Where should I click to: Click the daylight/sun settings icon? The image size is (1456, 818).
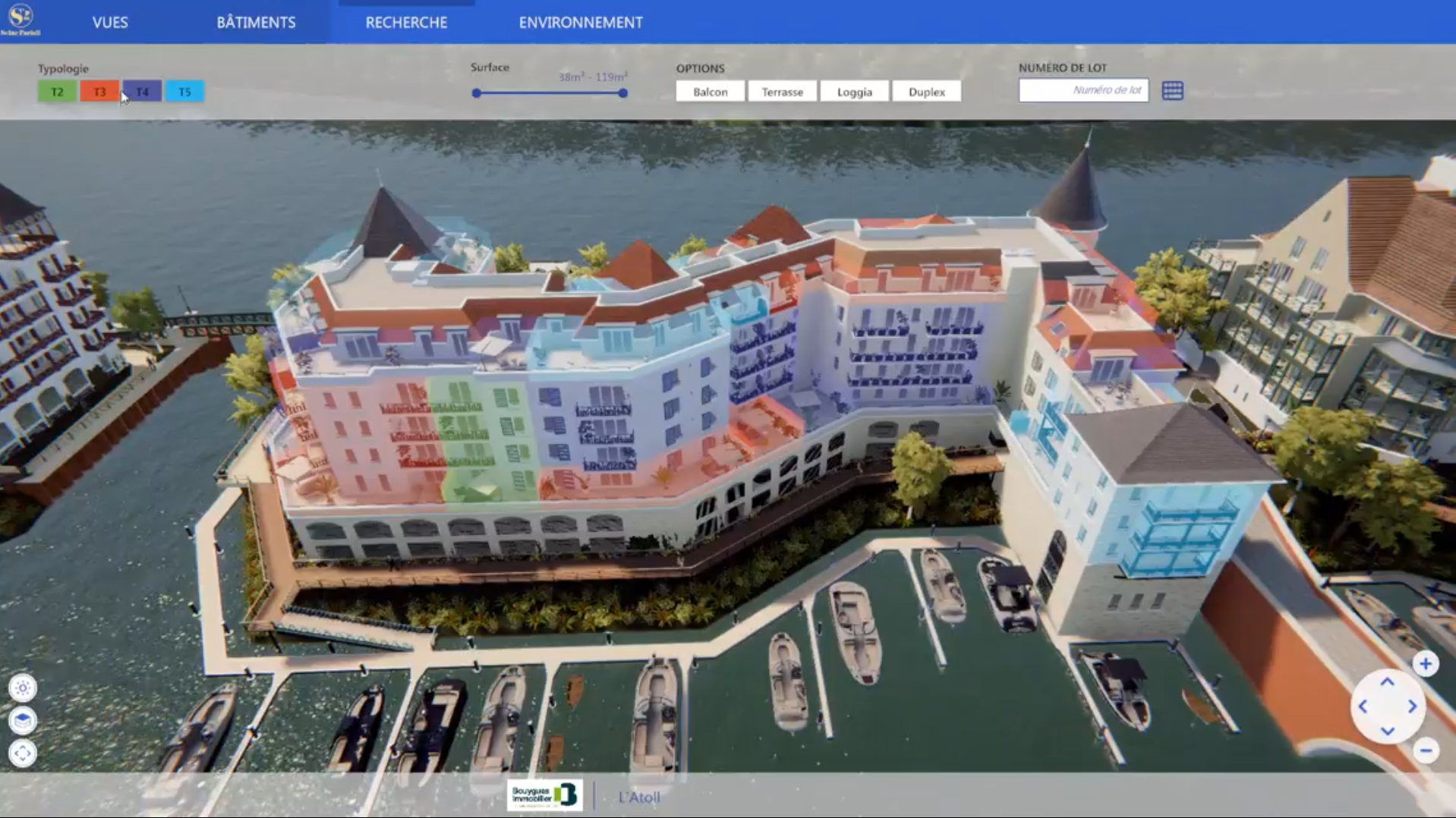[x=24, y=687]
